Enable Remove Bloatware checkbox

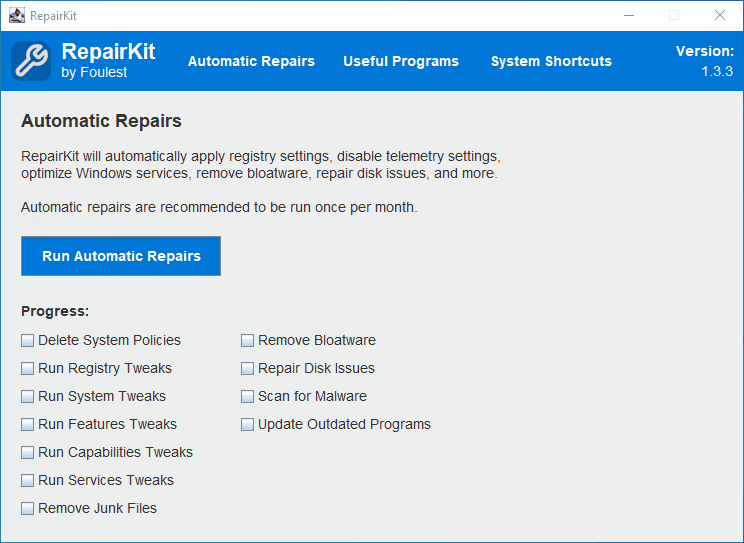point(247,340)
